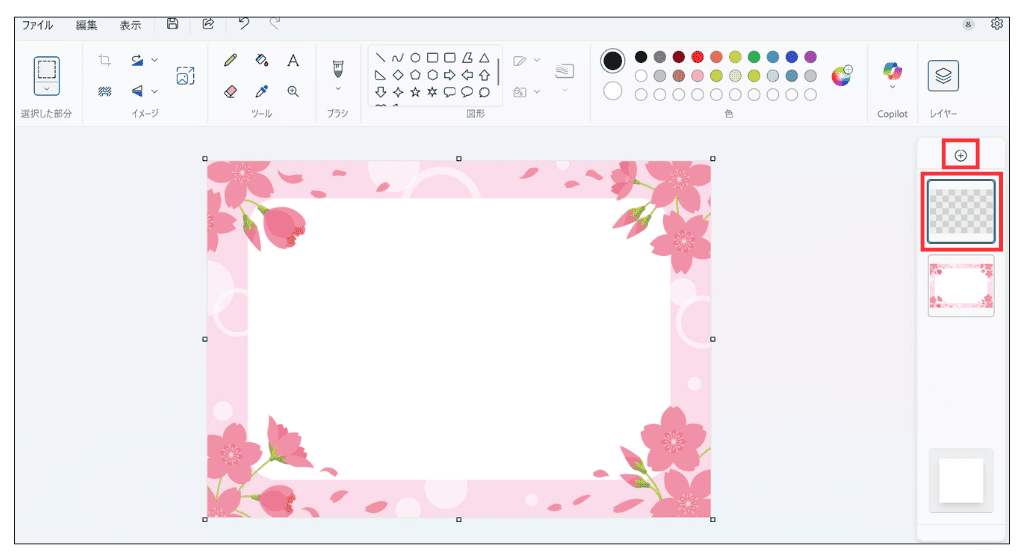Expand the brush types dropdown

coord(338,88)
